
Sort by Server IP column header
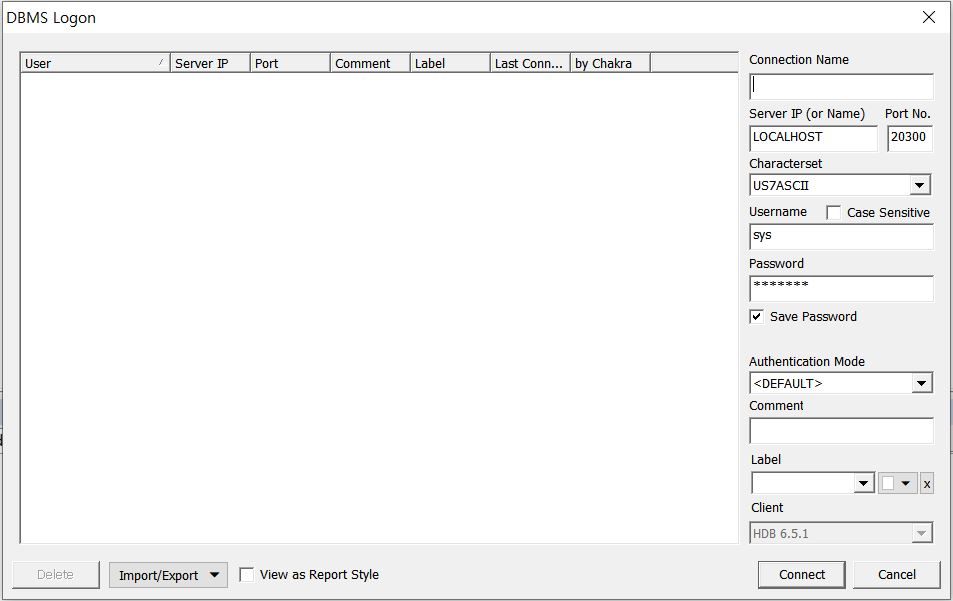[x=210, y=64]
